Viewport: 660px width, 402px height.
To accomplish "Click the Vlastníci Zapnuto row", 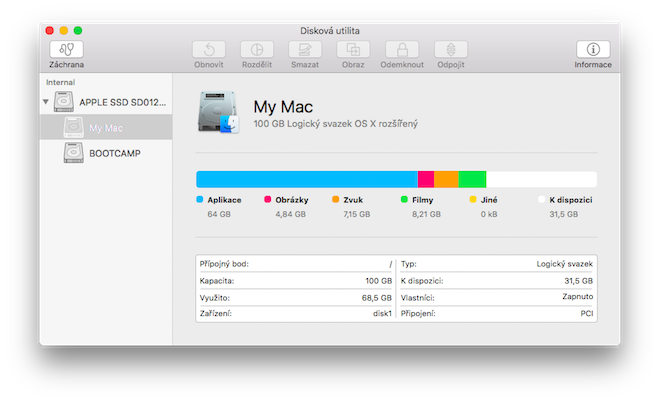I will point(497,297).
